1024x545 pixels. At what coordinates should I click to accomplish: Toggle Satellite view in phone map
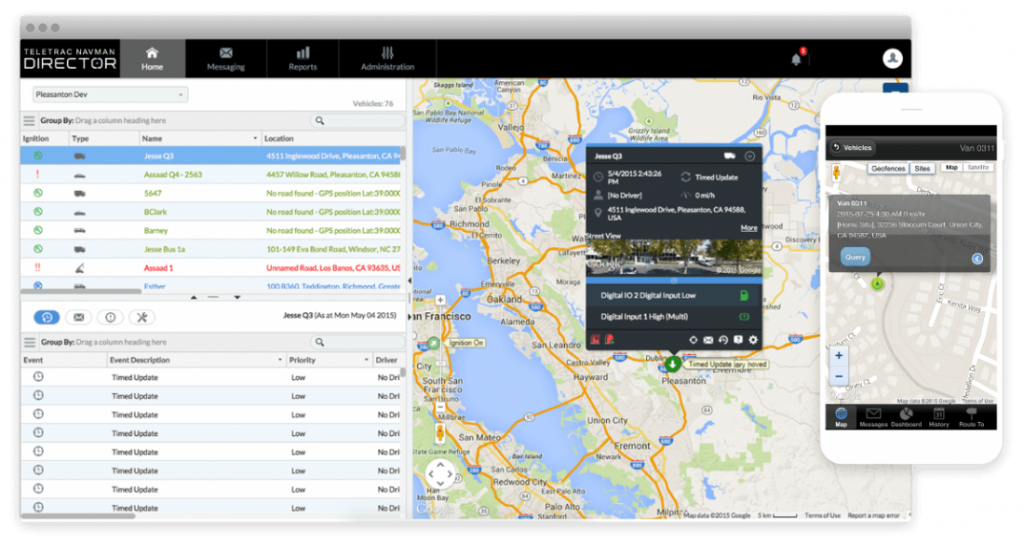[x=977, y=168]
